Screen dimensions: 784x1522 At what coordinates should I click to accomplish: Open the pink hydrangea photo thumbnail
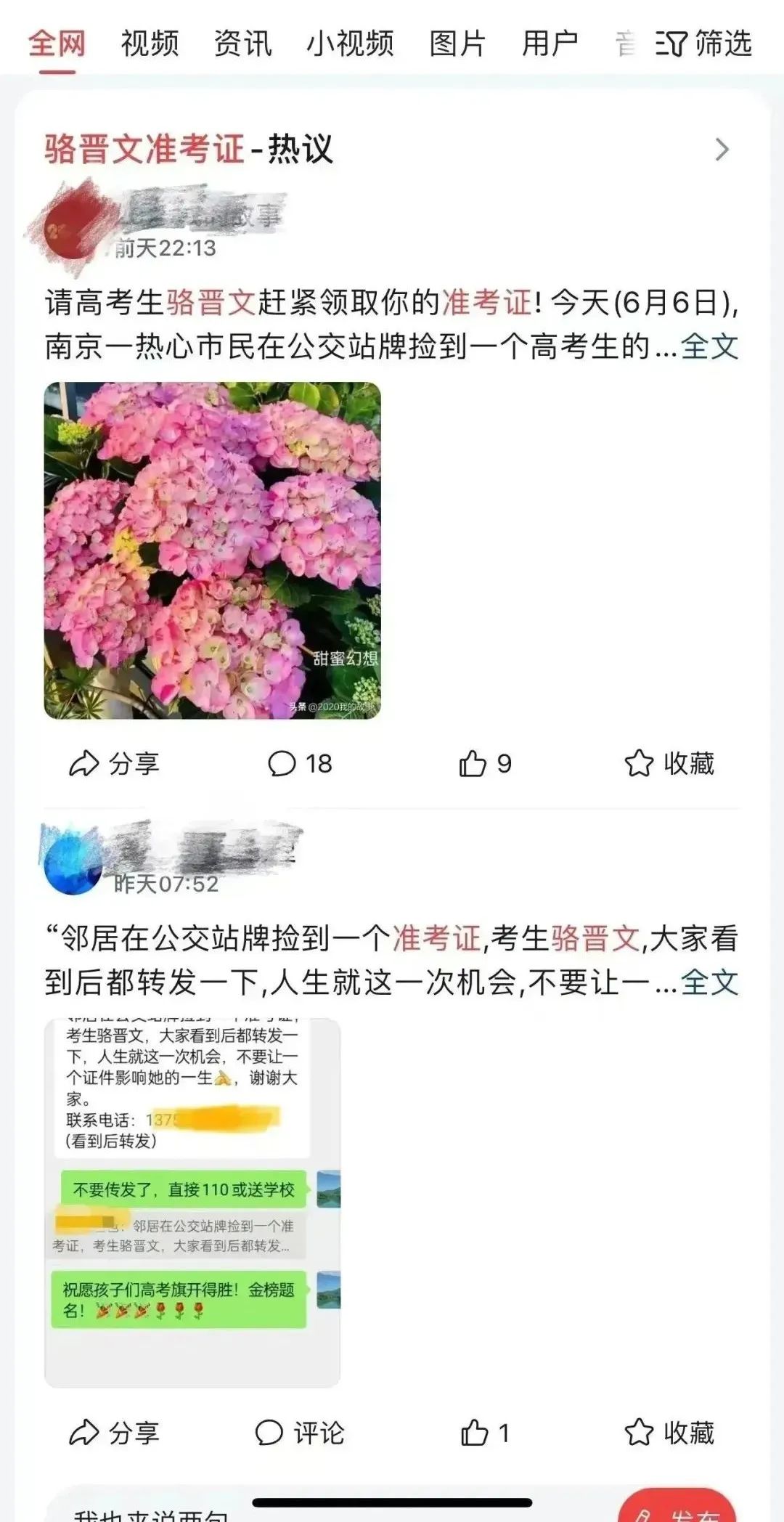(212, 550)
